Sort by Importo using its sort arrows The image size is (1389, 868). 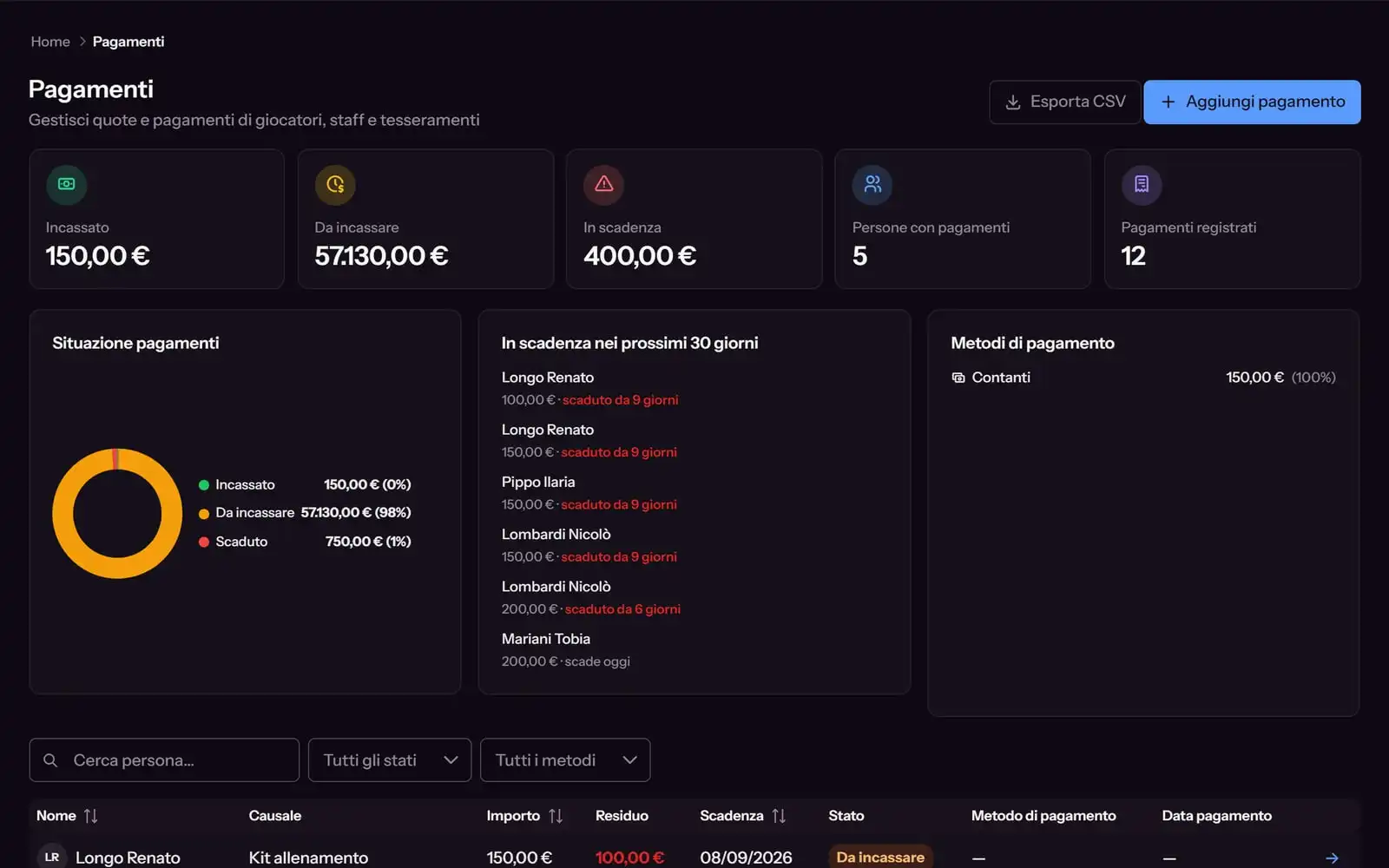556,816
